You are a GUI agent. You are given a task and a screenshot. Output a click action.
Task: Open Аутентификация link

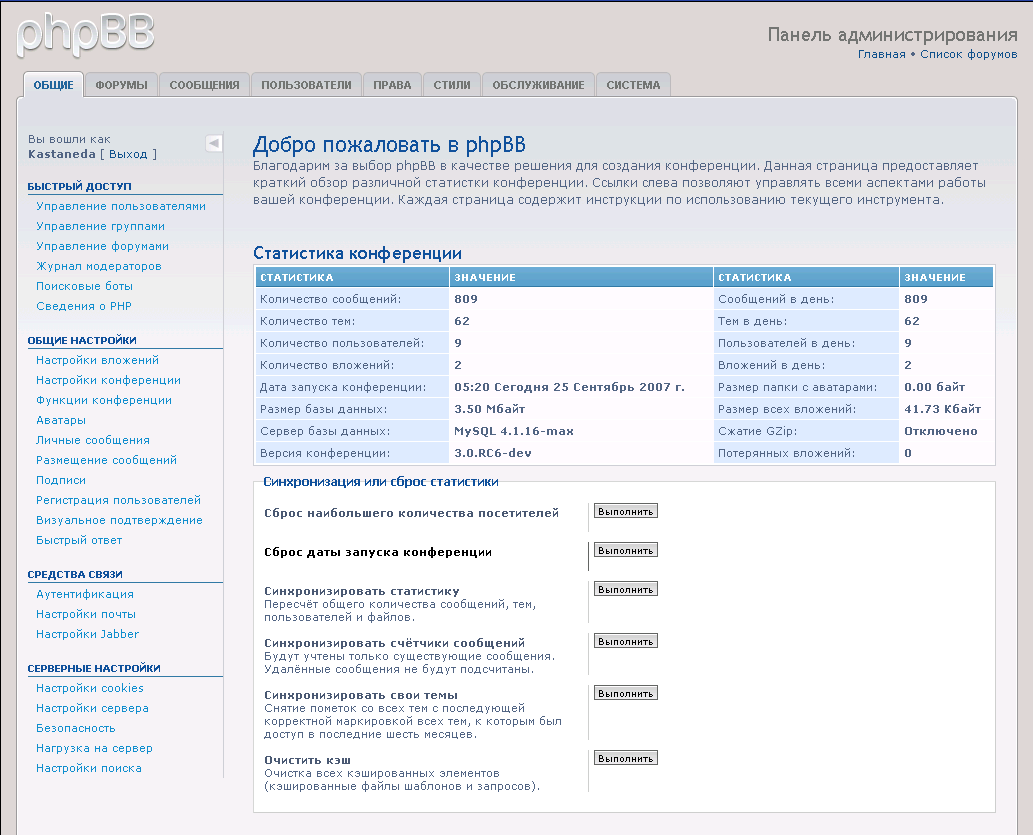click(x=85, y=594)
